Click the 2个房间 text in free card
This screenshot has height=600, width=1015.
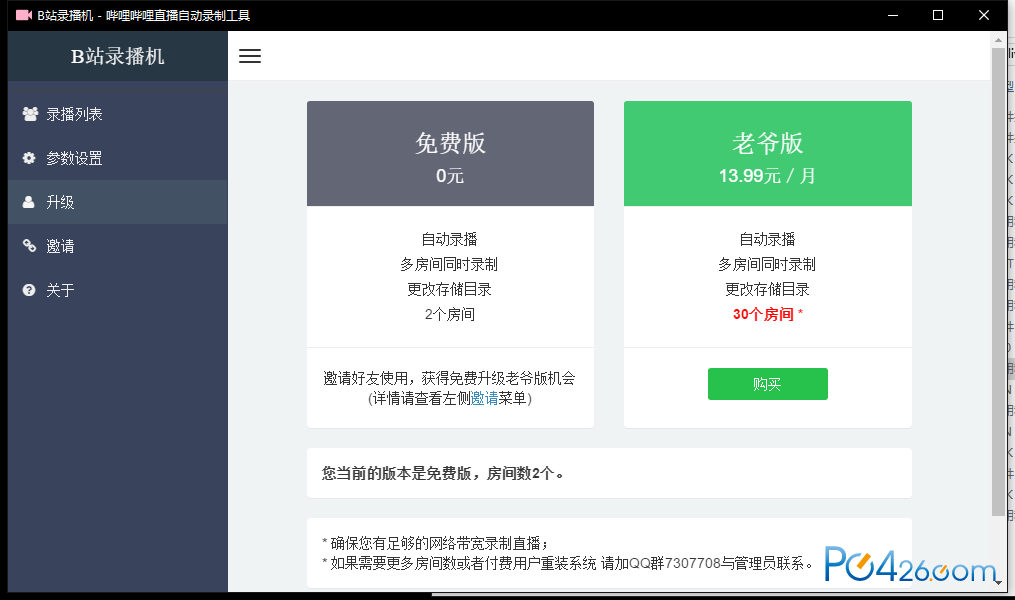pyautogui.click(x=450, y=315)
